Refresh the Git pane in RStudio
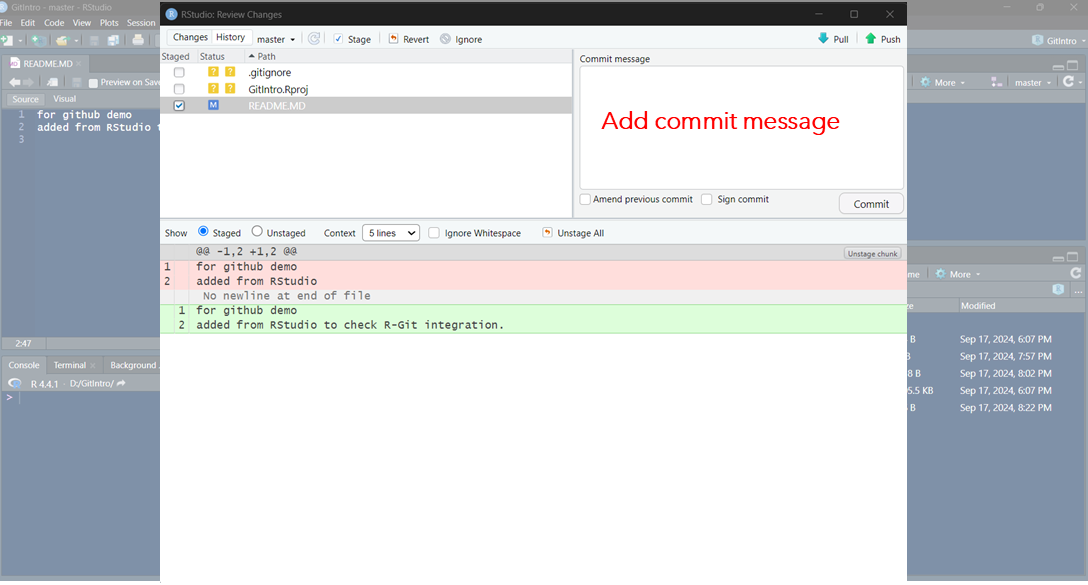The width and height of the screenshot is (1088, 585). pyautogui.click(x=1069, y=82)
